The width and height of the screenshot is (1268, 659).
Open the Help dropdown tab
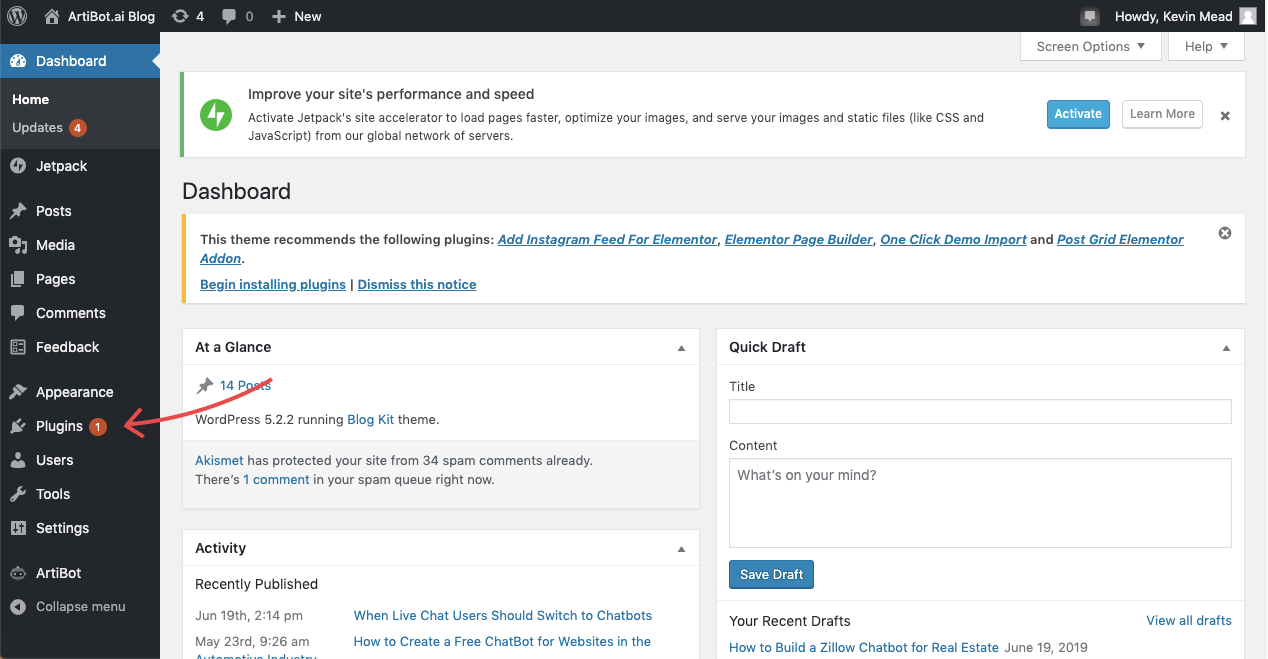pos(1206,46)
